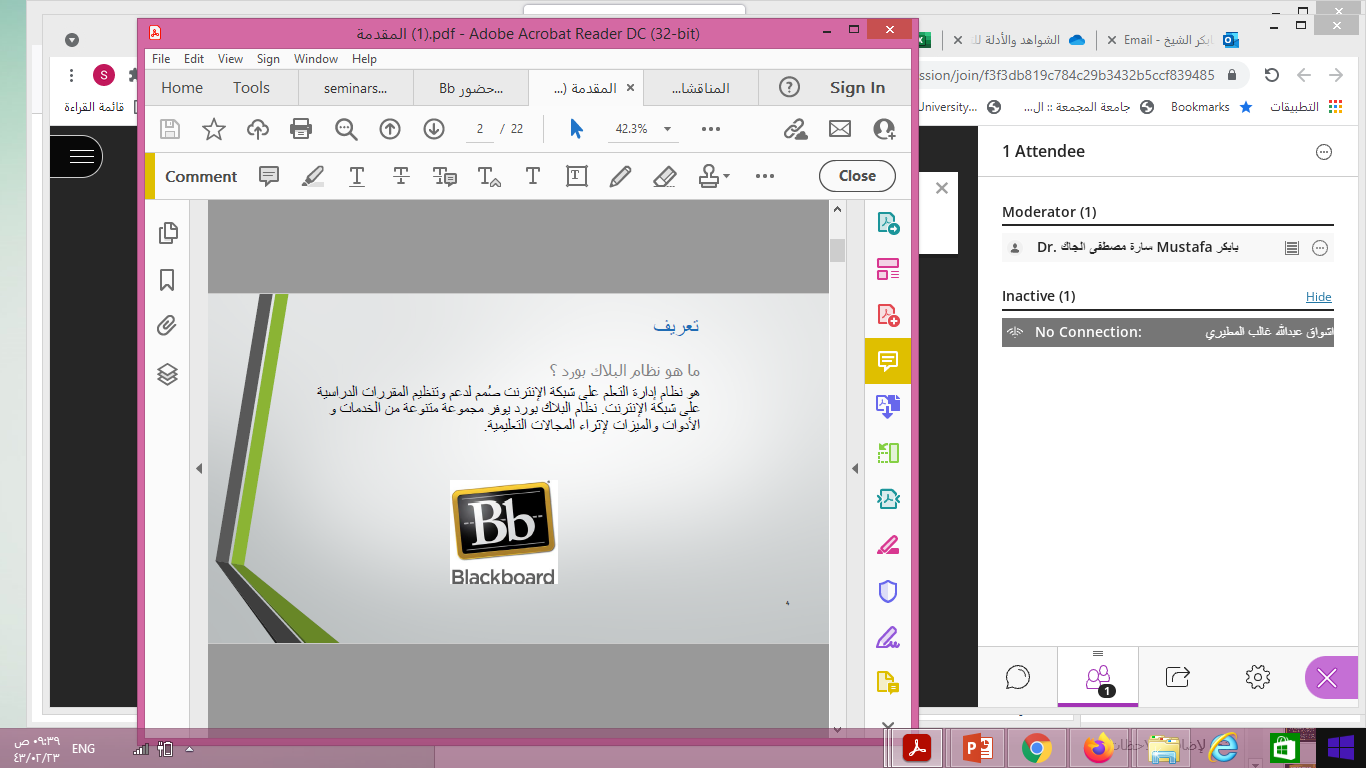The image size is (1366, 768).
Task: Open more toolbar options ellipsis beside zoom
Action: (711, 129)
